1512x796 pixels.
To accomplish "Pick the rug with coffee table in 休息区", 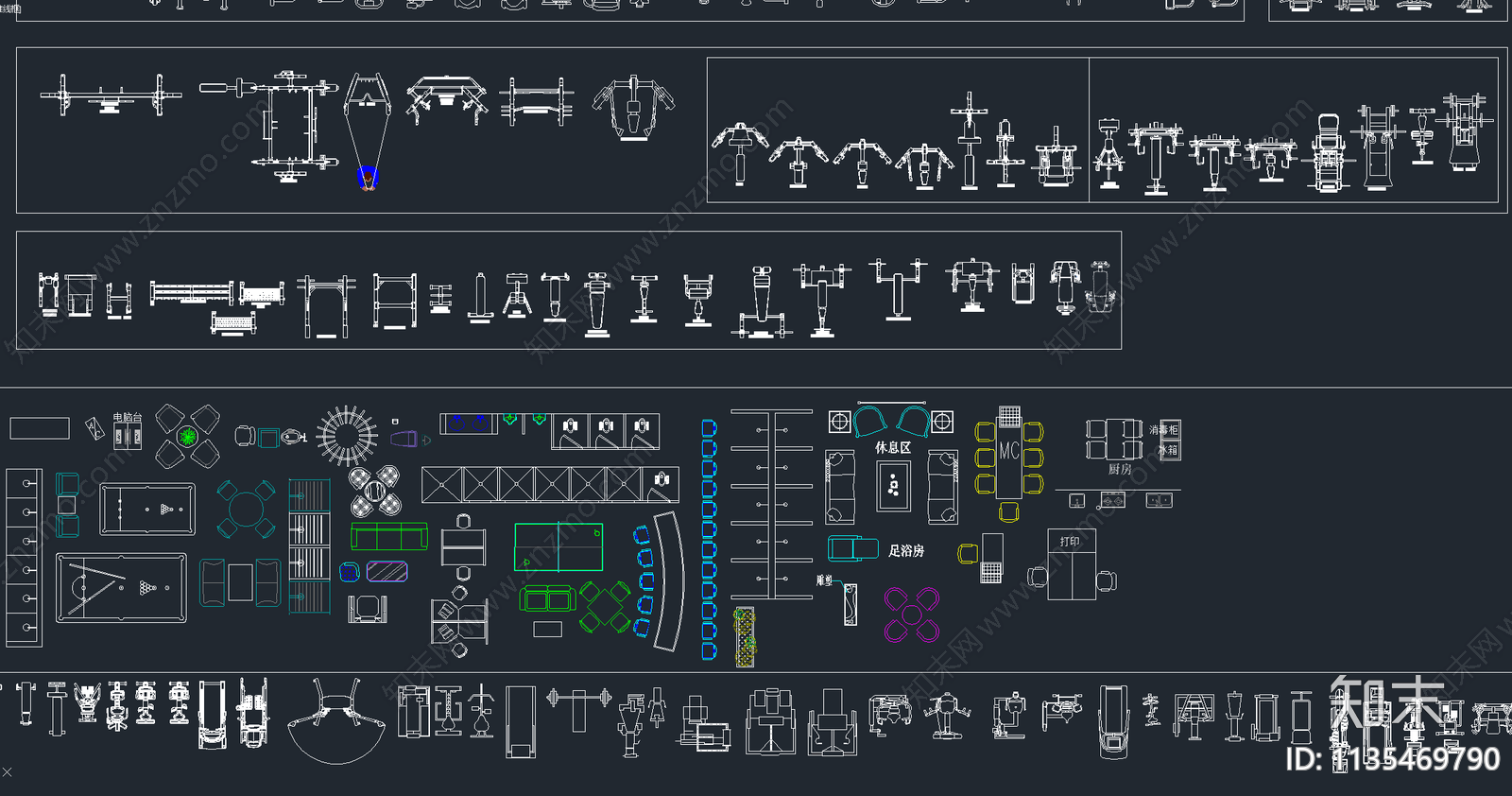I will pos(893,487).
